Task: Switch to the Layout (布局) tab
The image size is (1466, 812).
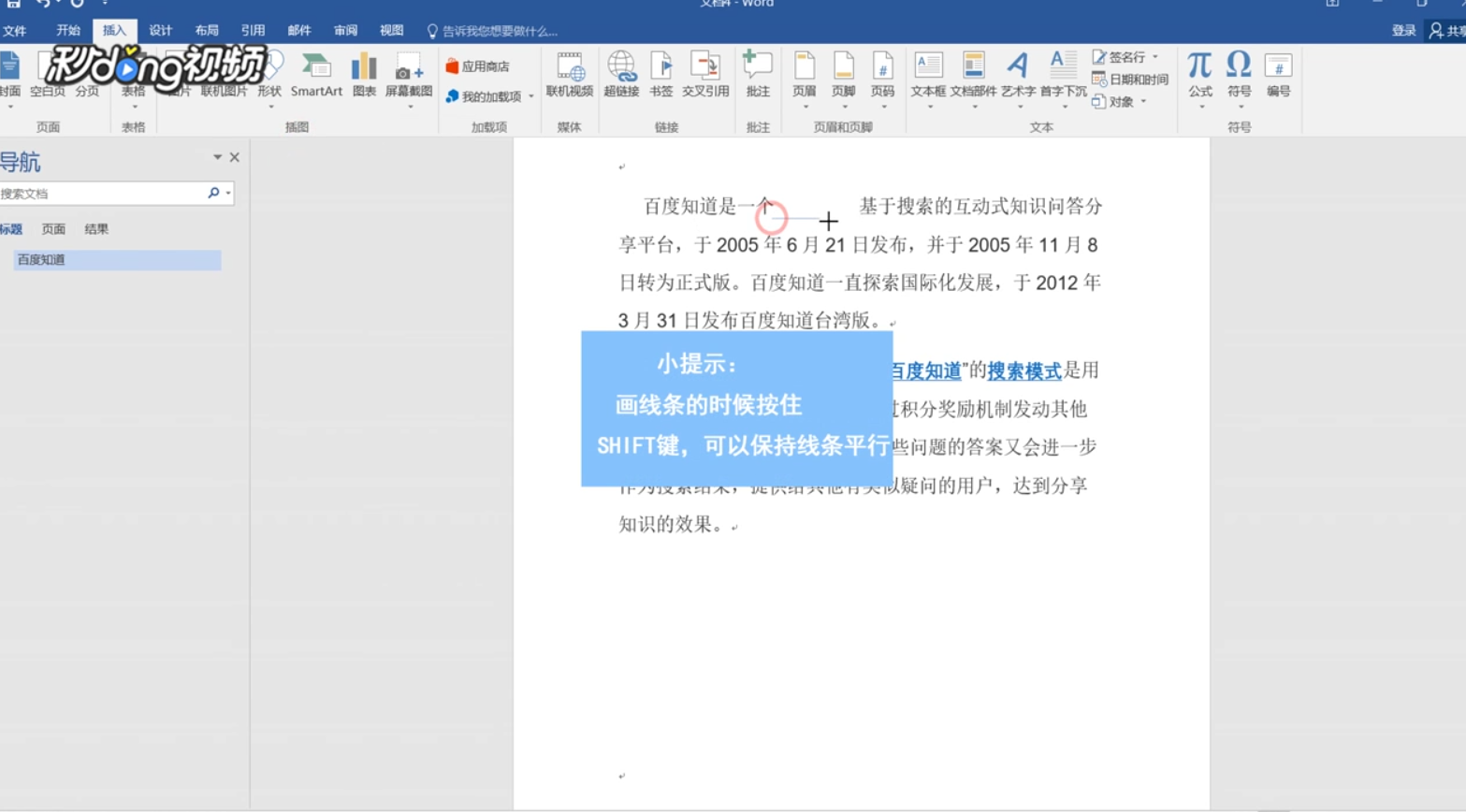Action: pos(207,31)
